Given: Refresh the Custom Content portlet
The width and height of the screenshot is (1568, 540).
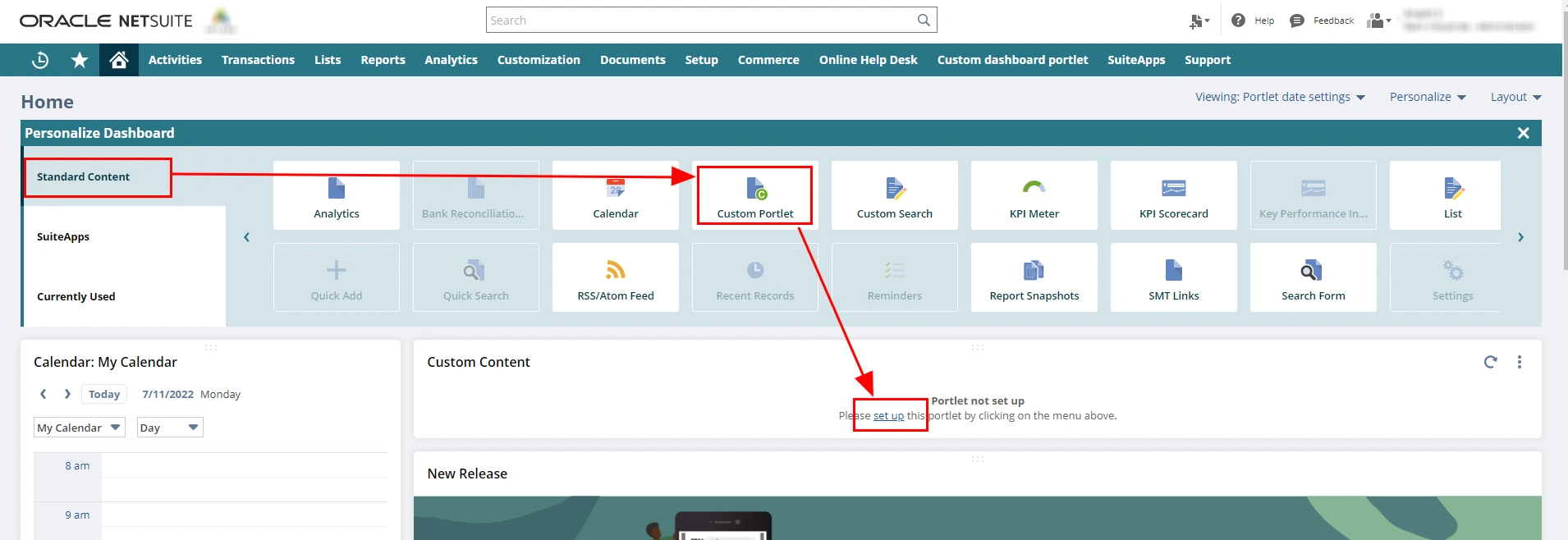Looking at the screenshot, I should click(x=1490, y=362).
